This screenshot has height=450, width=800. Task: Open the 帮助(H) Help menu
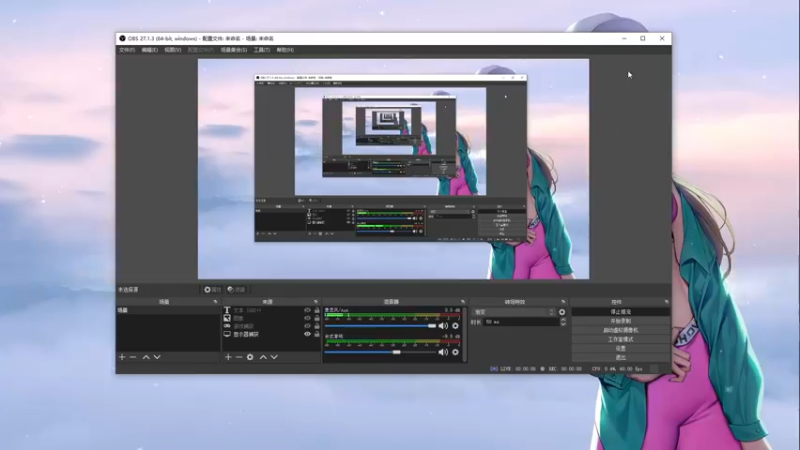[x=285, y=50]
